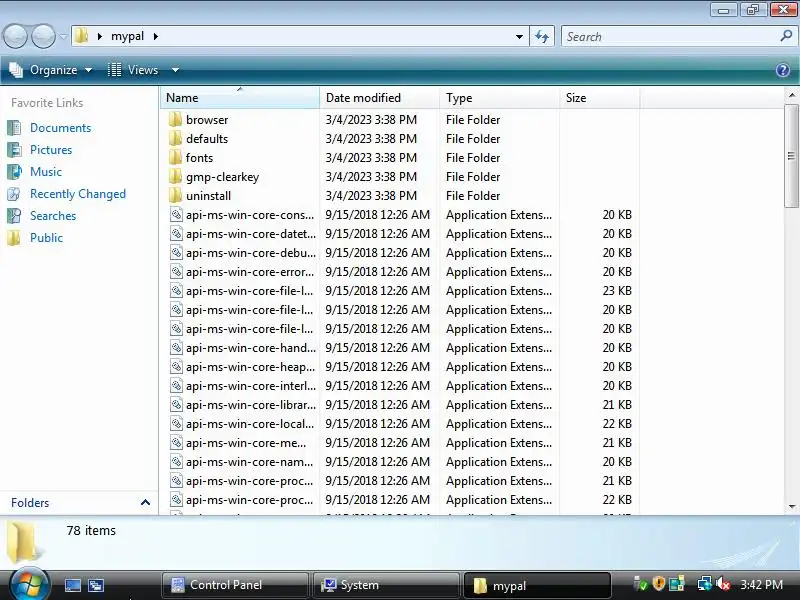Click the vertical scrollbar thumb
800x600 pixels.
pos(791,156)
